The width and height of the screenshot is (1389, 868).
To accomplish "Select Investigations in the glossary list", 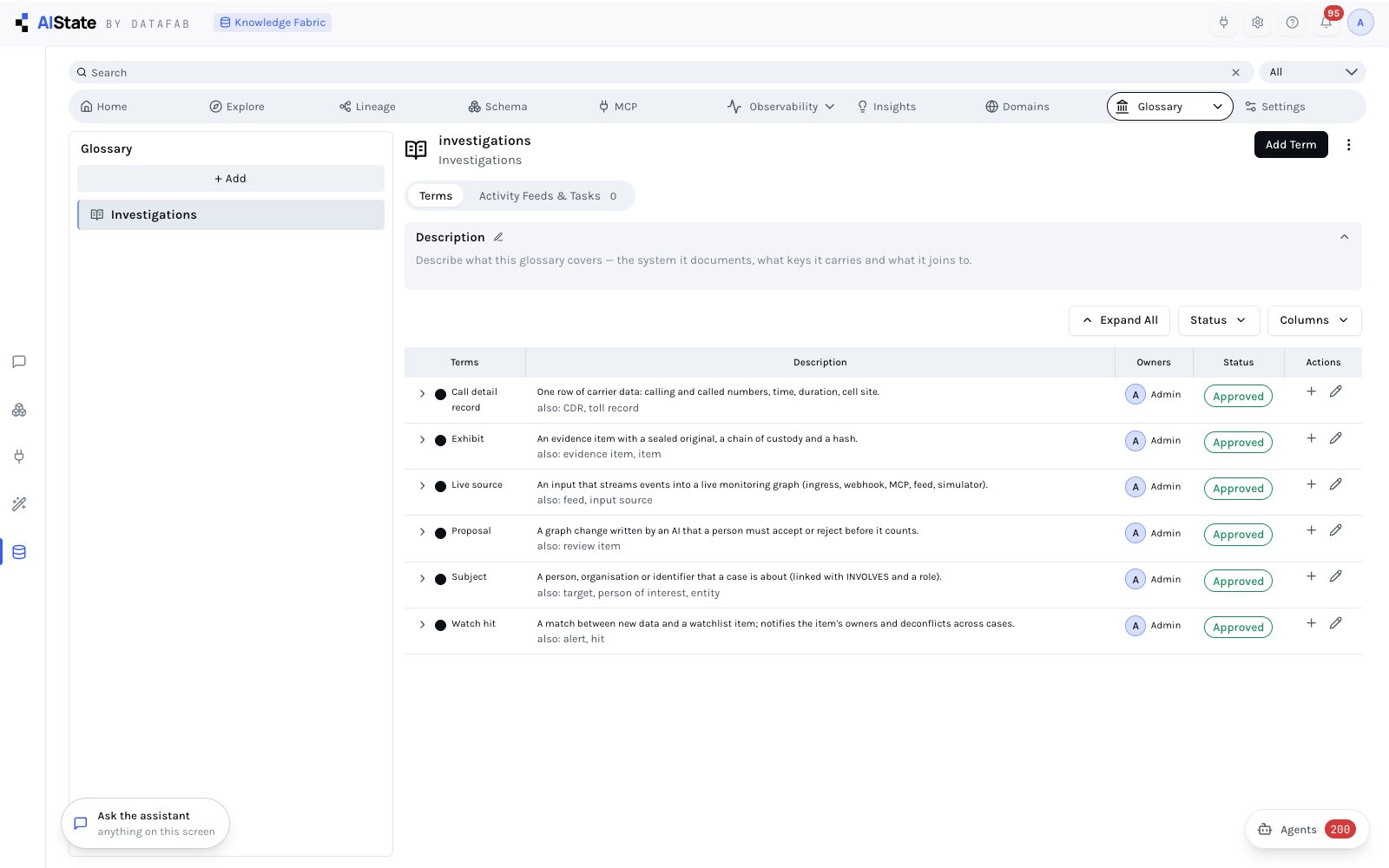I will 231,215.
